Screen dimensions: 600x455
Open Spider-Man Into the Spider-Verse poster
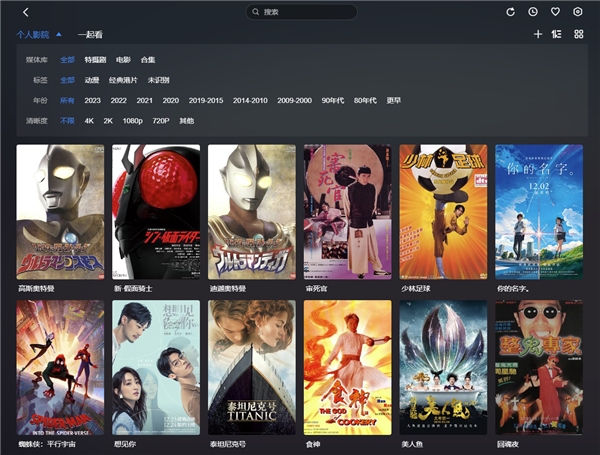pos(60,367)
